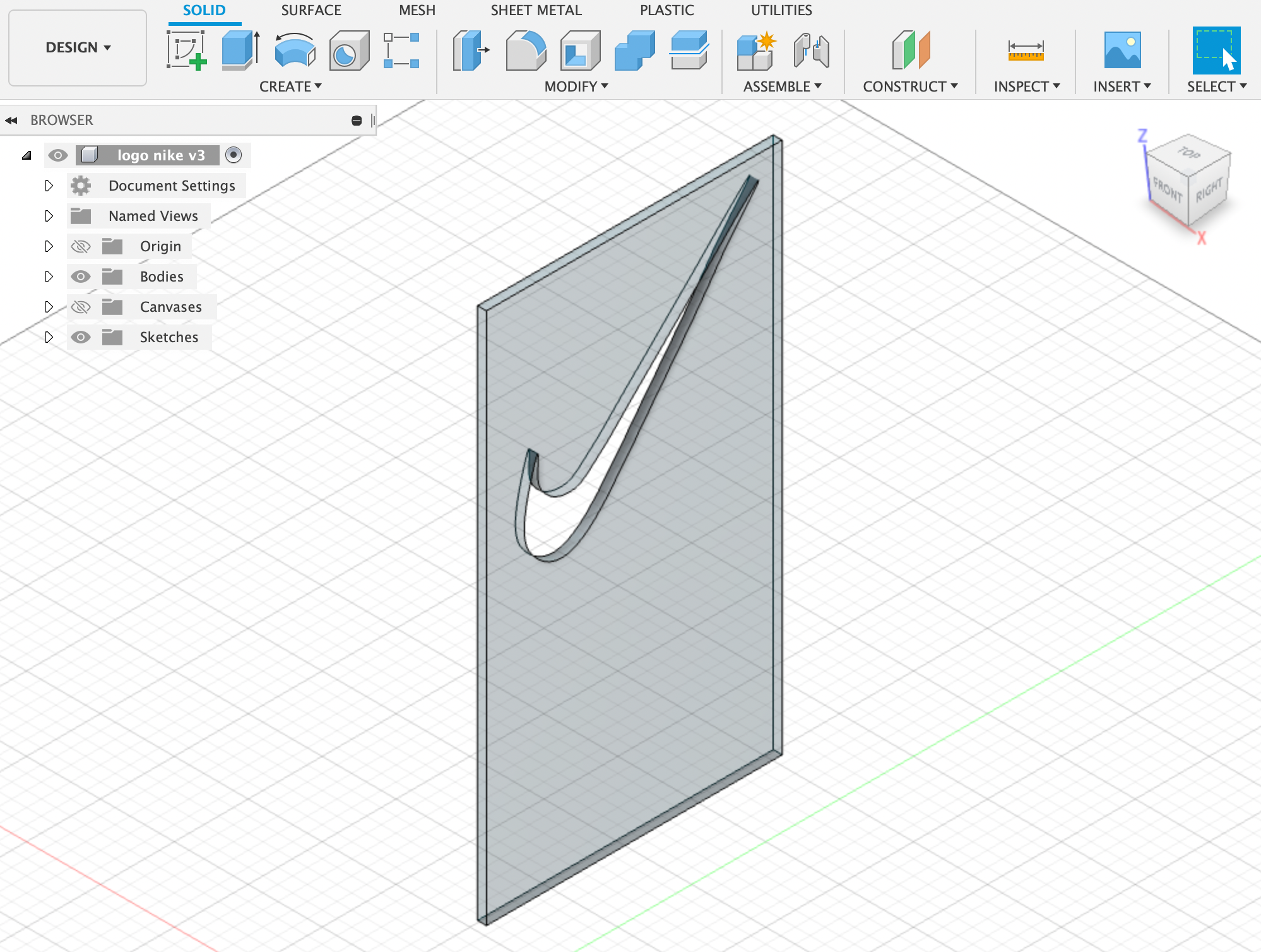
Task: Click the RIGHT face of the view cube
Action: coord(1209,191)
